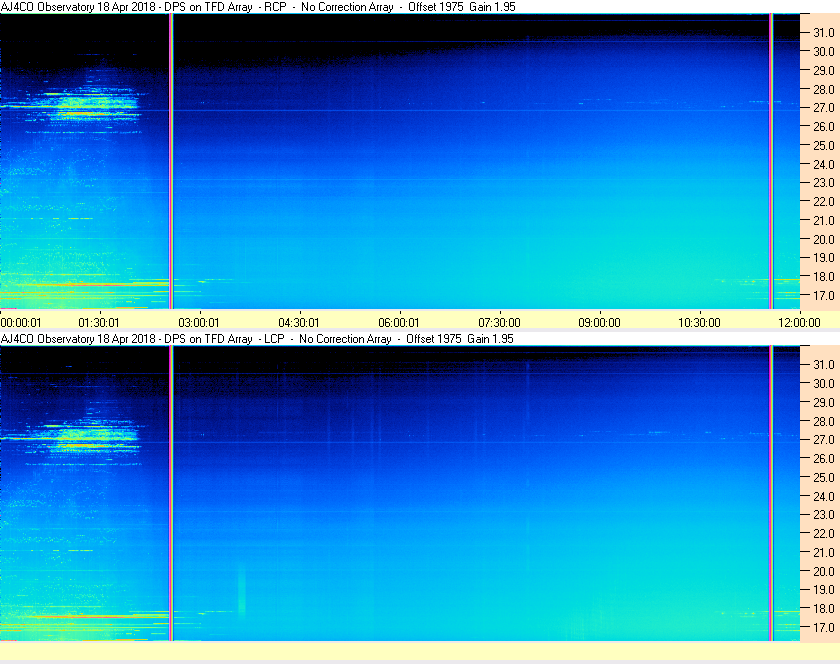Select the 12:00:00 time axis label
The image size is (840, 664).
coord(799,323)
